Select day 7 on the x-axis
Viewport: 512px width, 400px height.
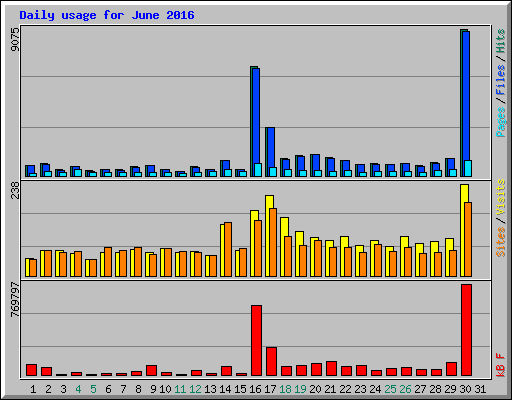point(123,389)
